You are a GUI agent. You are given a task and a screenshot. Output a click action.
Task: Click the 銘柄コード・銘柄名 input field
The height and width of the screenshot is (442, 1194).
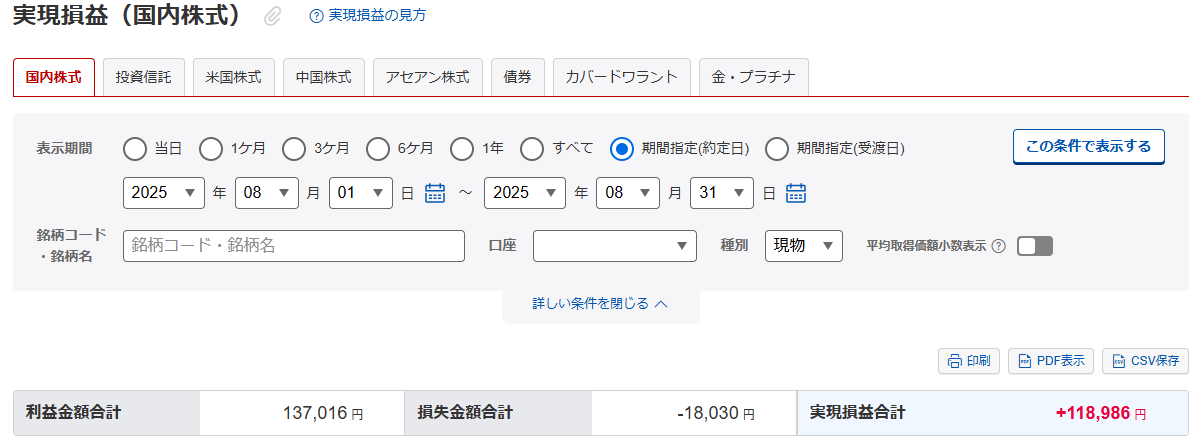point(294,246)
